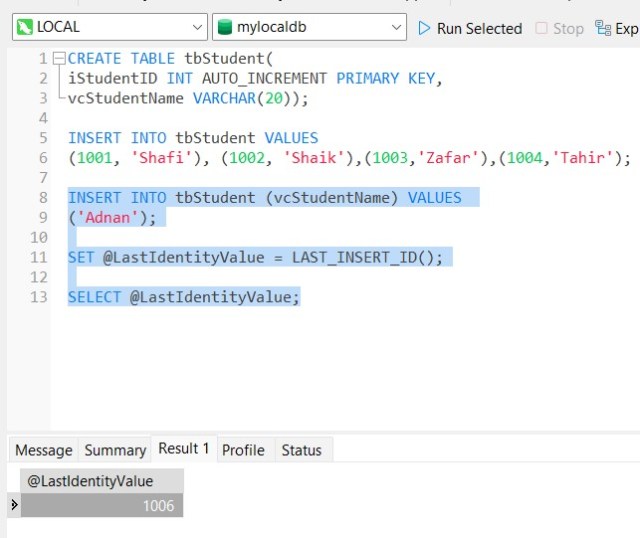Click the Run Selected play icon
Viewport: 640px width, 538px height.
425,28
